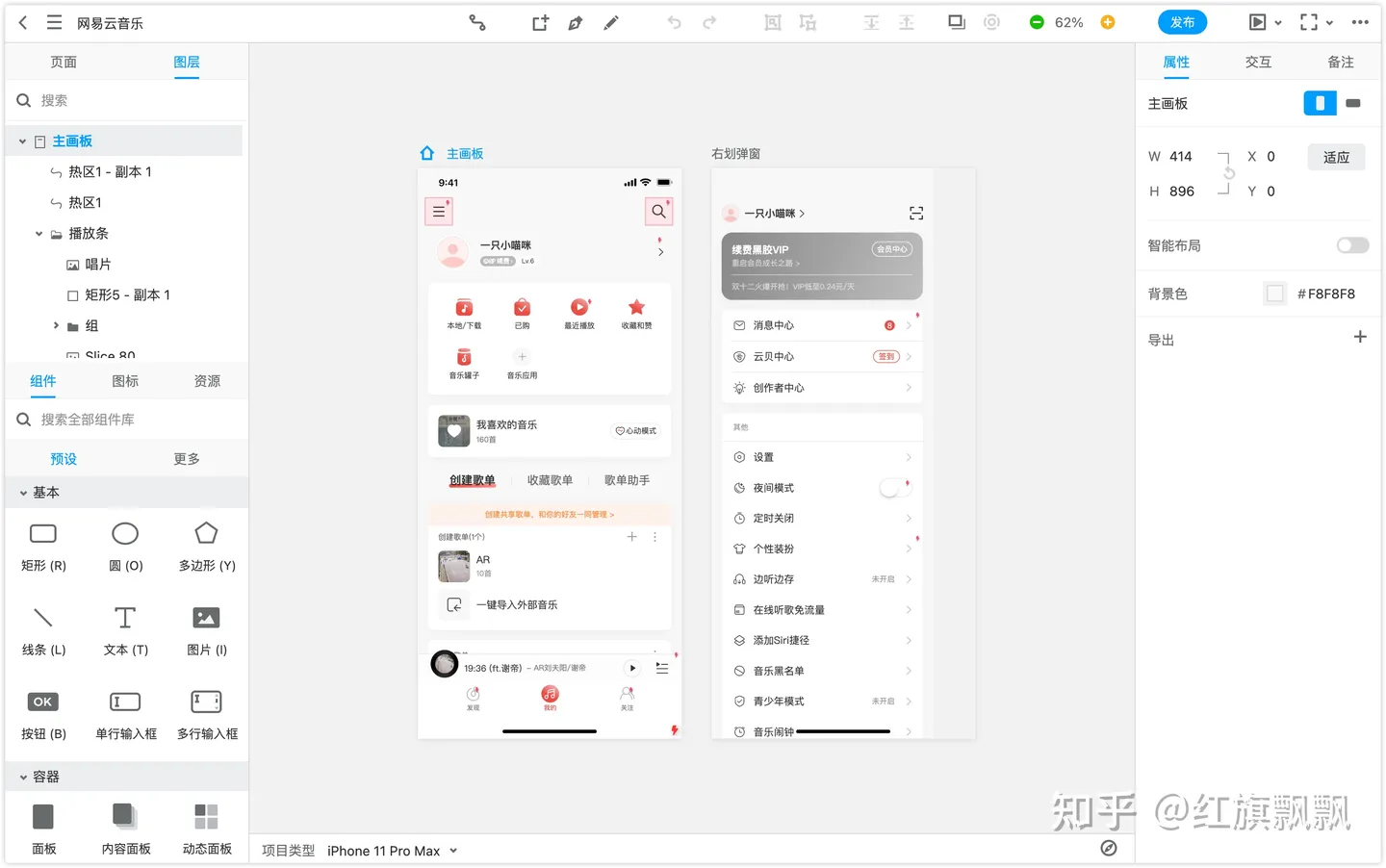Click the group icon in toolbar
This screenshot has height=868, width=1386.
click(773, 22)
